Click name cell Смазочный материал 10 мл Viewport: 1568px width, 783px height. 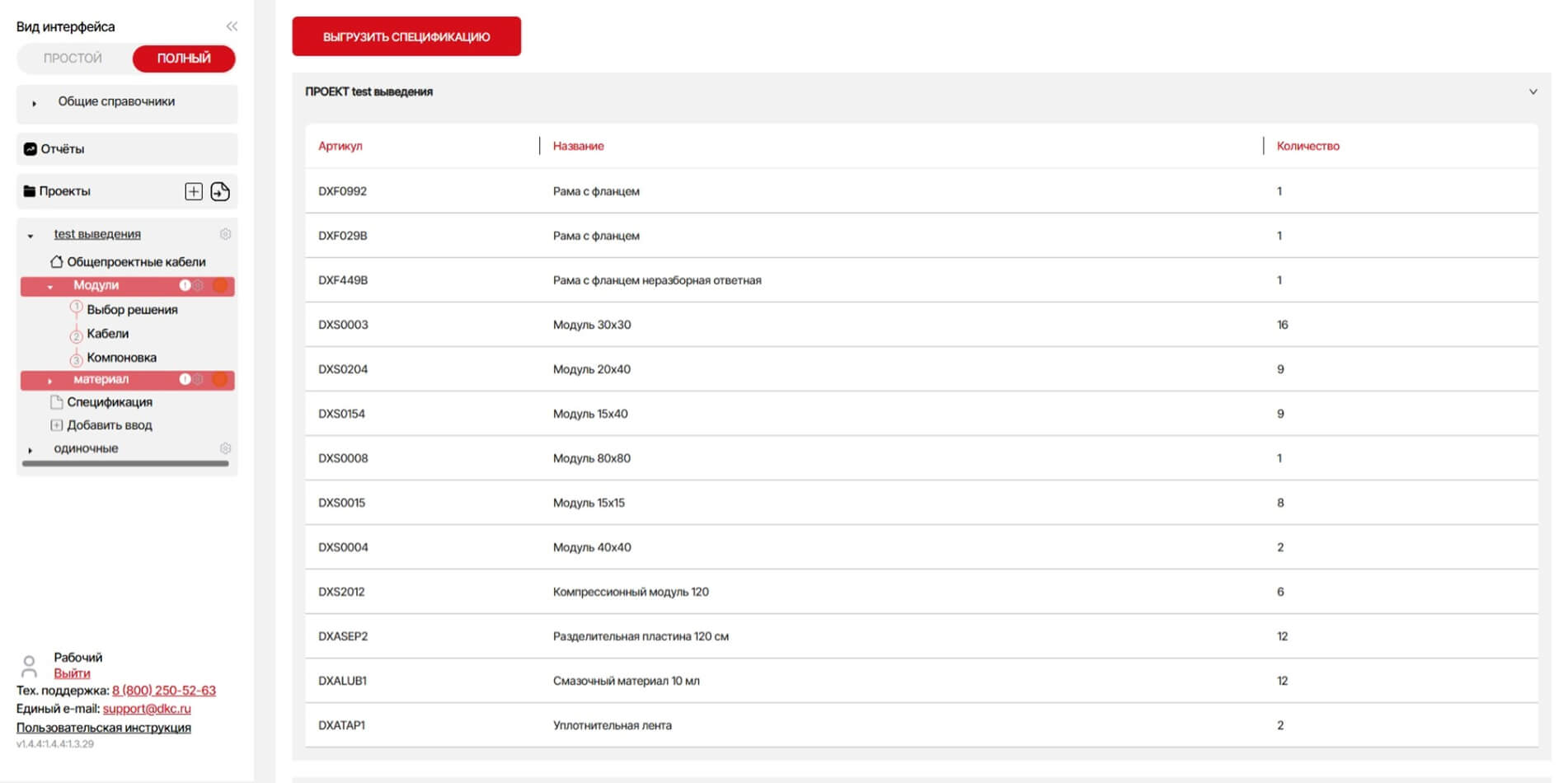(627, 681)
